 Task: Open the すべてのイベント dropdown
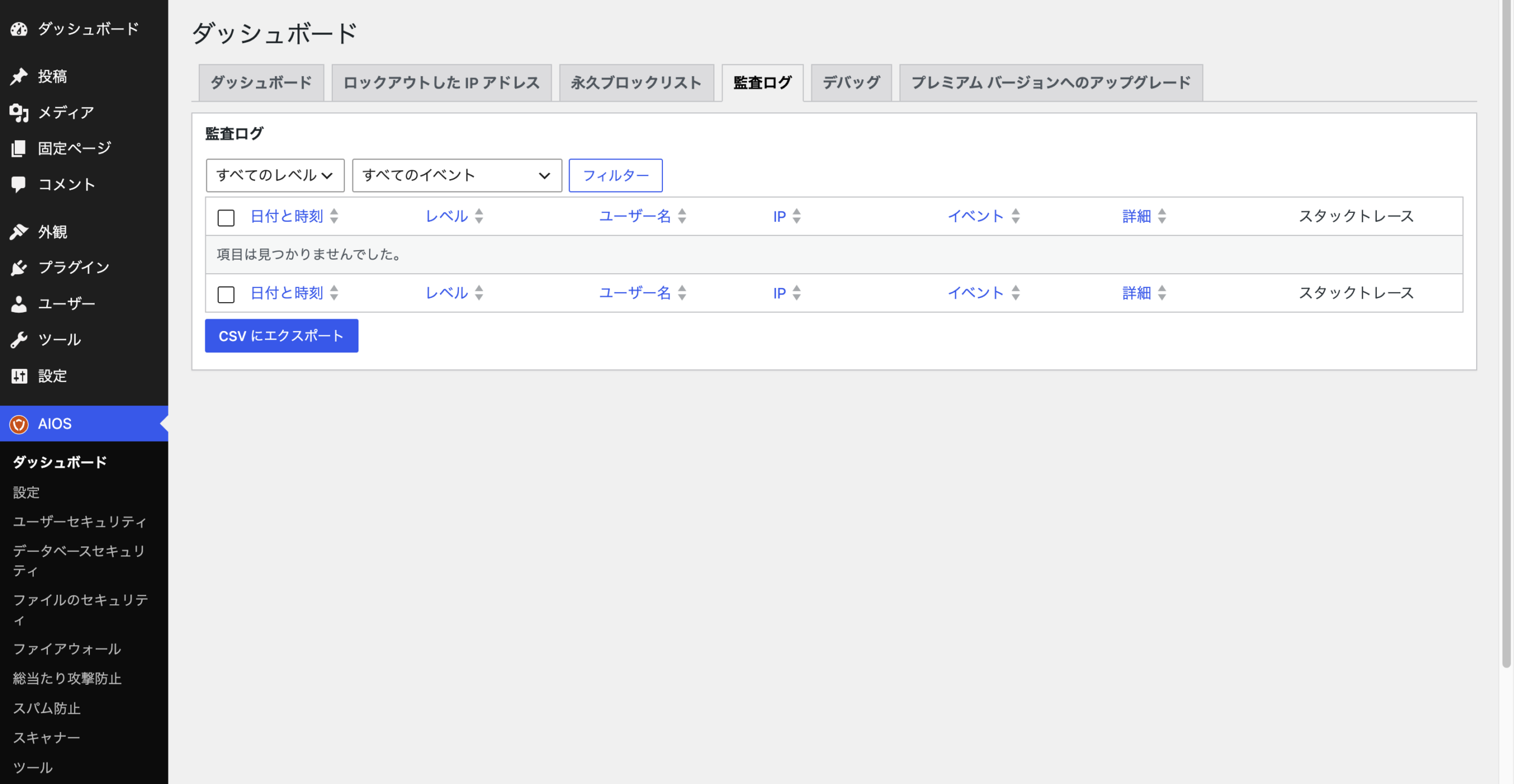457,176
